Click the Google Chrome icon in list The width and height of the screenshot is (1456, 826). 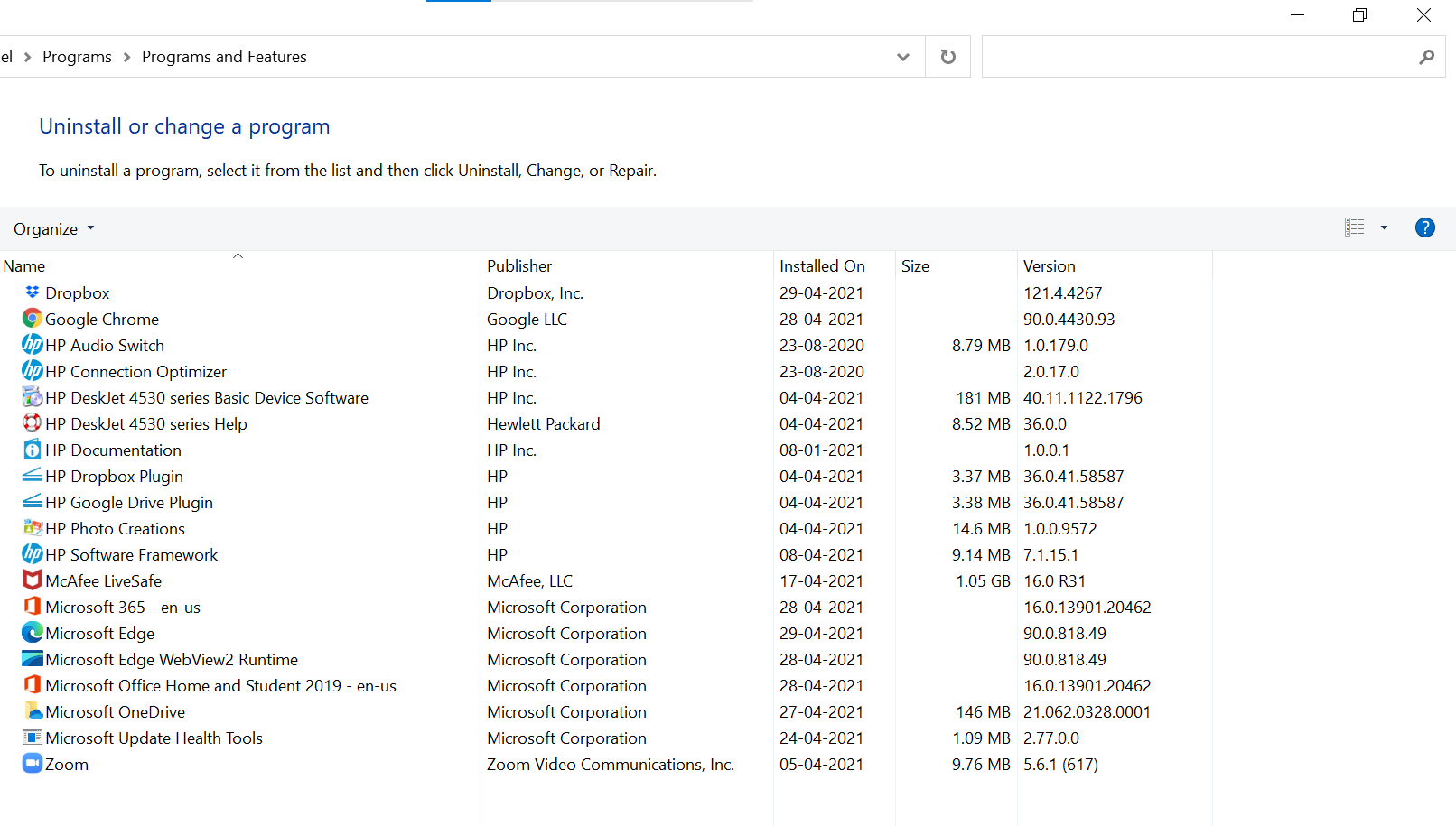(x=33, y=319)
